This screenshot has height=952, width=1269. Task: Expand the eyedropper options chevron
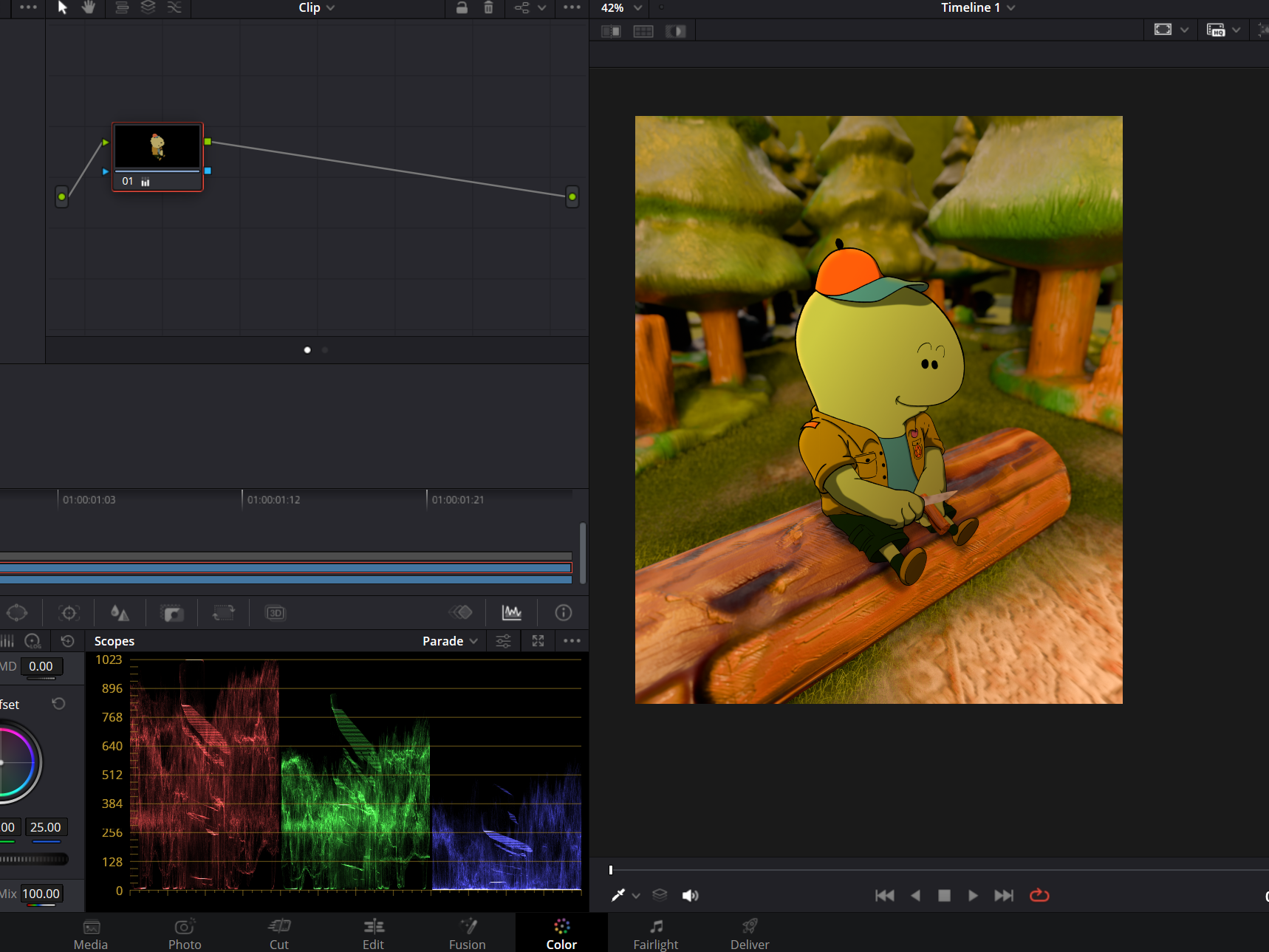click(x=636, y=896)
